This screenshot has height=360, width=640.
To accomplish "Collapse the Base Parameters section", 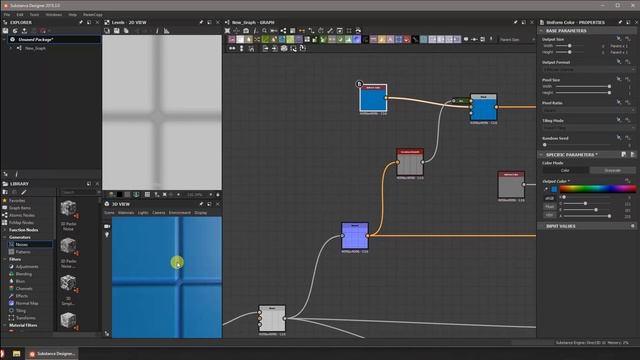I will [x=541, y=31].
